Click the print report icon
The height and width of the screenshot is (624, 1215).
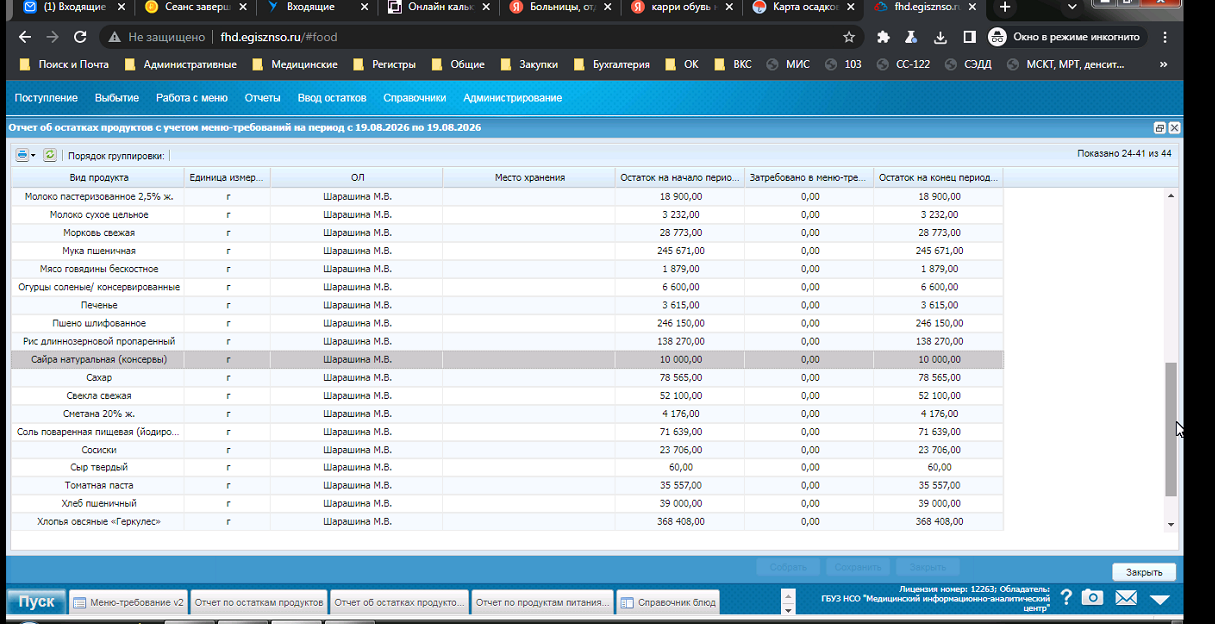click(22, 155)
